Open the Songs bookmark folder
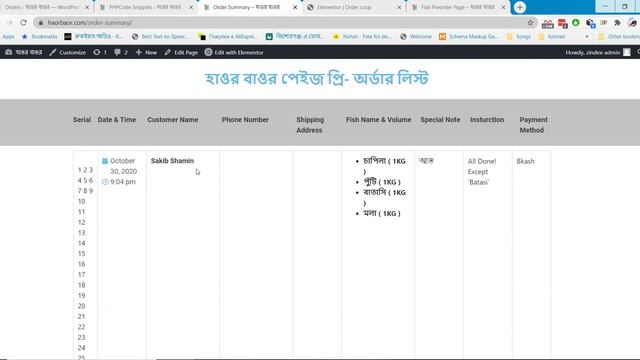 pyautogui.click(x=518, y=37)
